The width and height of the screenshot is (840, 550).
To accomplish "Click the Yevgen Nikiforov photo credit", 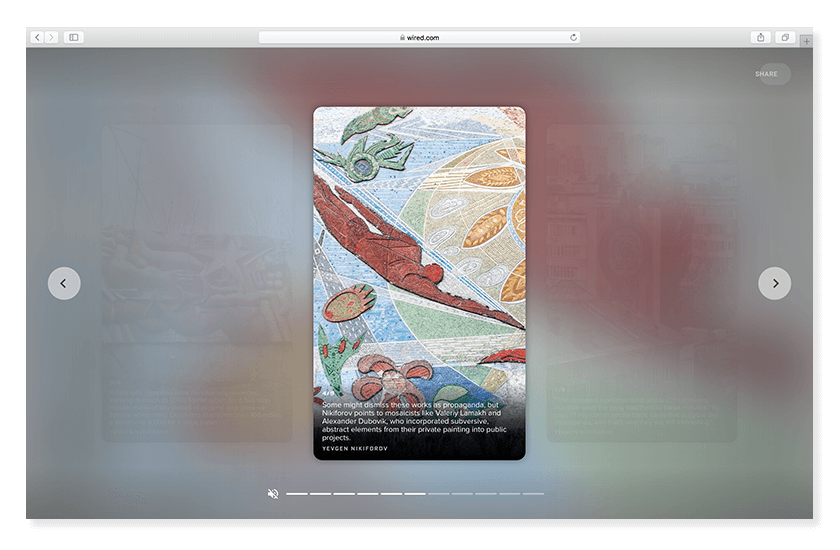I will pyautogui.click(x=356, y=449).
